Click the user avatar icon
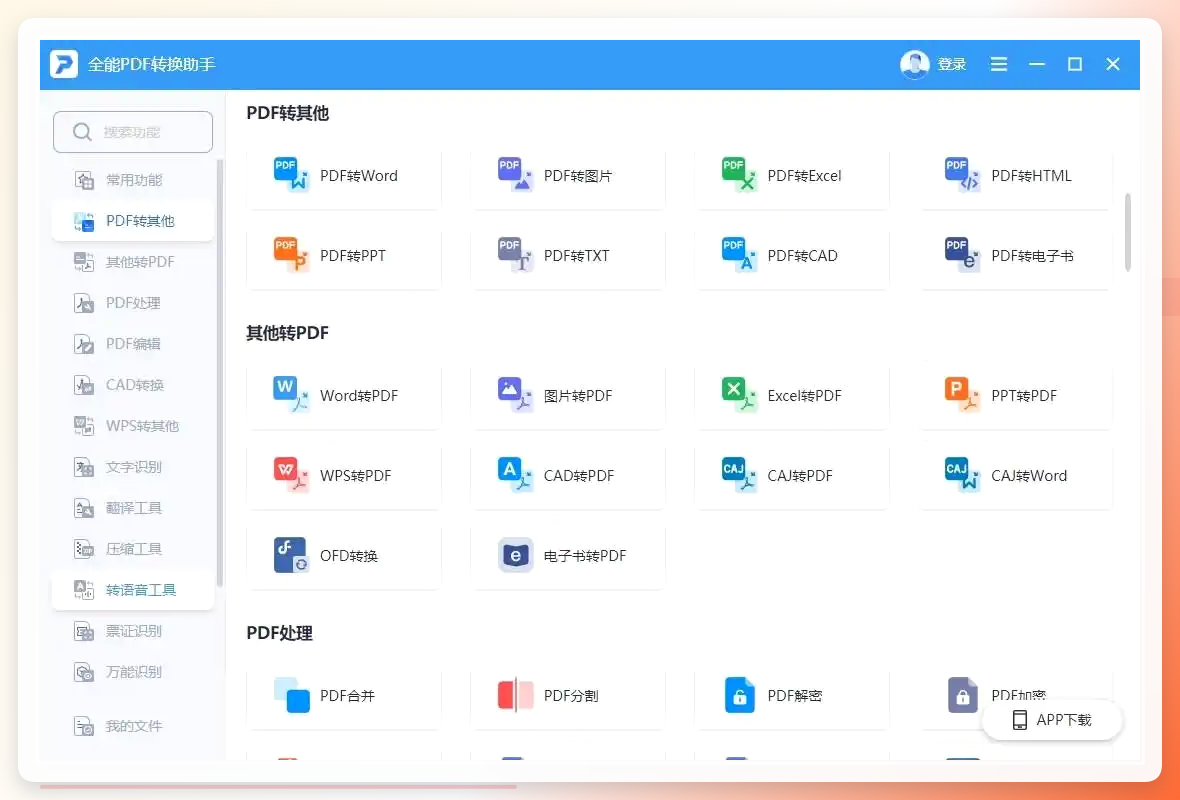 pyautogui.click(x=914, y=65)
